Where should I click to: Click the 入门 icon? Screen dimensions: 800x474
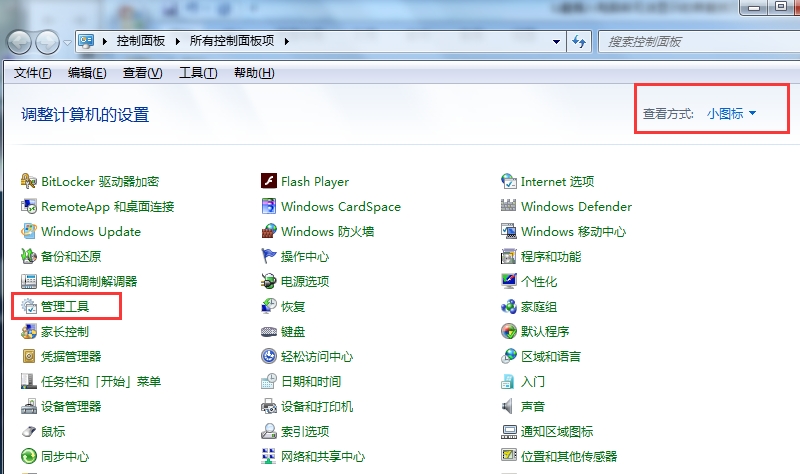click(509, 381)
